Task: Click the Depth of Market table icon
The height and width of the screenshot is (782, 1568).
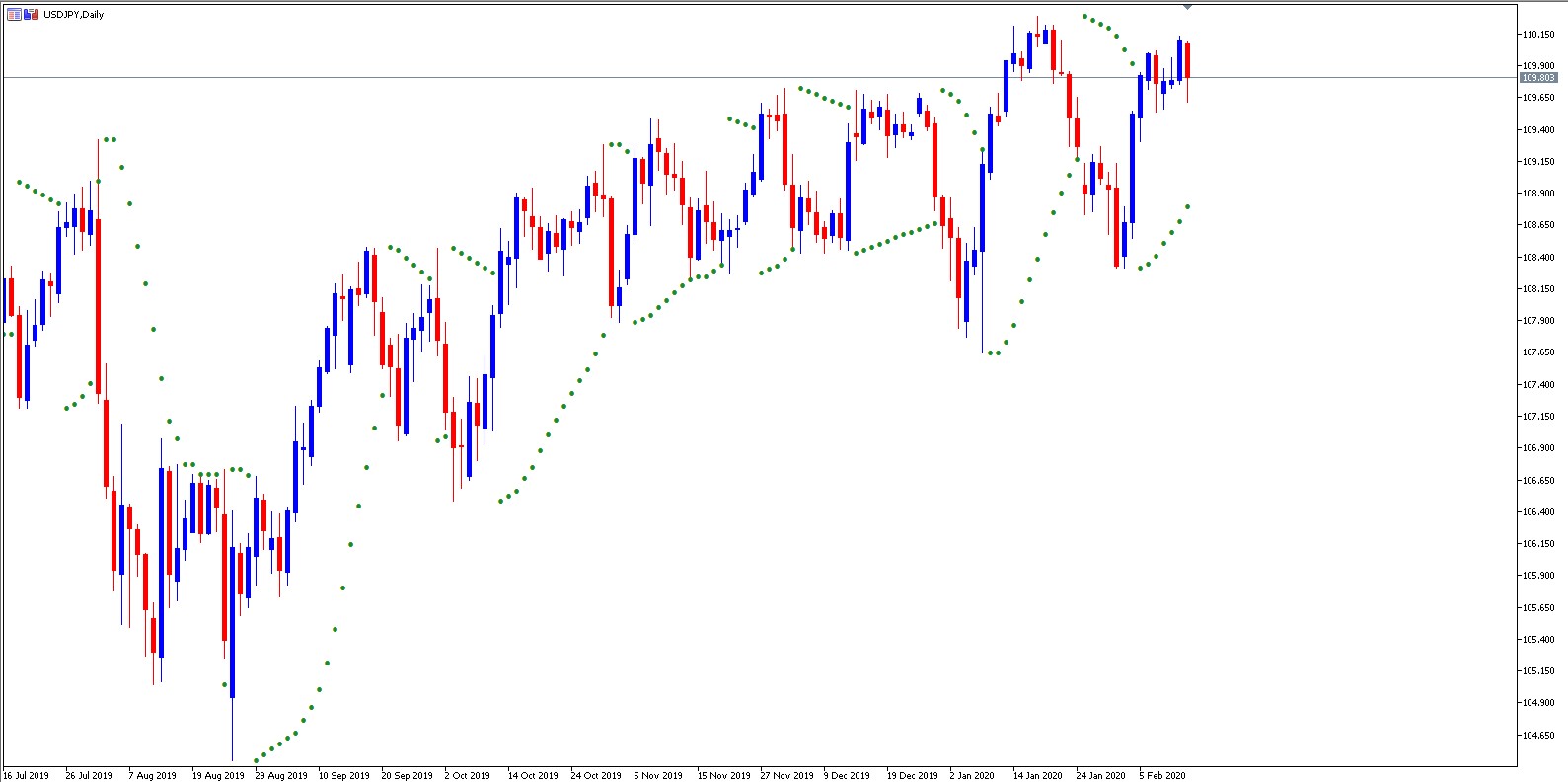Action: [x=14, y=15]
